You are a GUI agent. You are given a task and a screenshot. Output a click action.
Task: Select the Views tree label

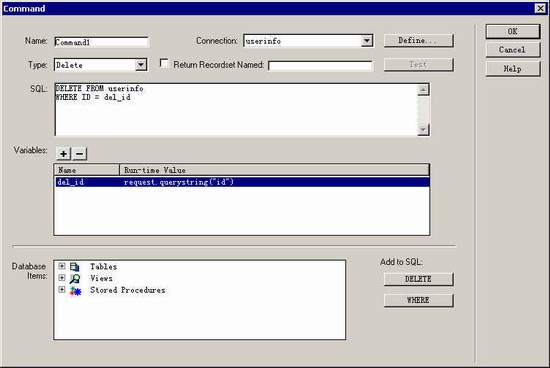point(101,278)
